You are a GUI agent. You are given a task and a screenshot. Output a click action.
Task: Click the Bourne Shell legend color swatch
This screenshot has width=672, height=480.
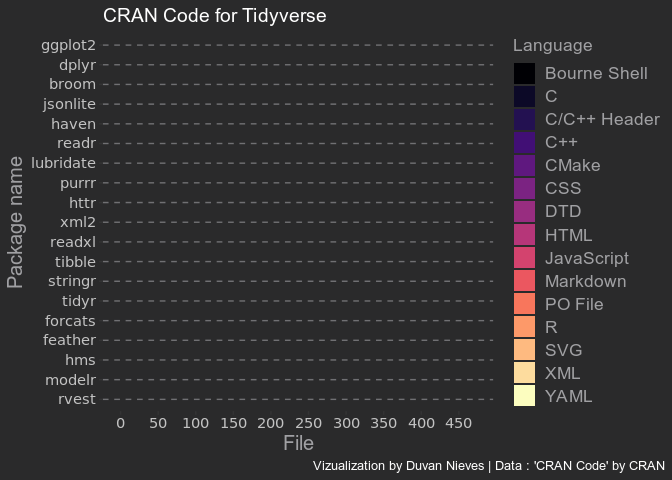524,73
